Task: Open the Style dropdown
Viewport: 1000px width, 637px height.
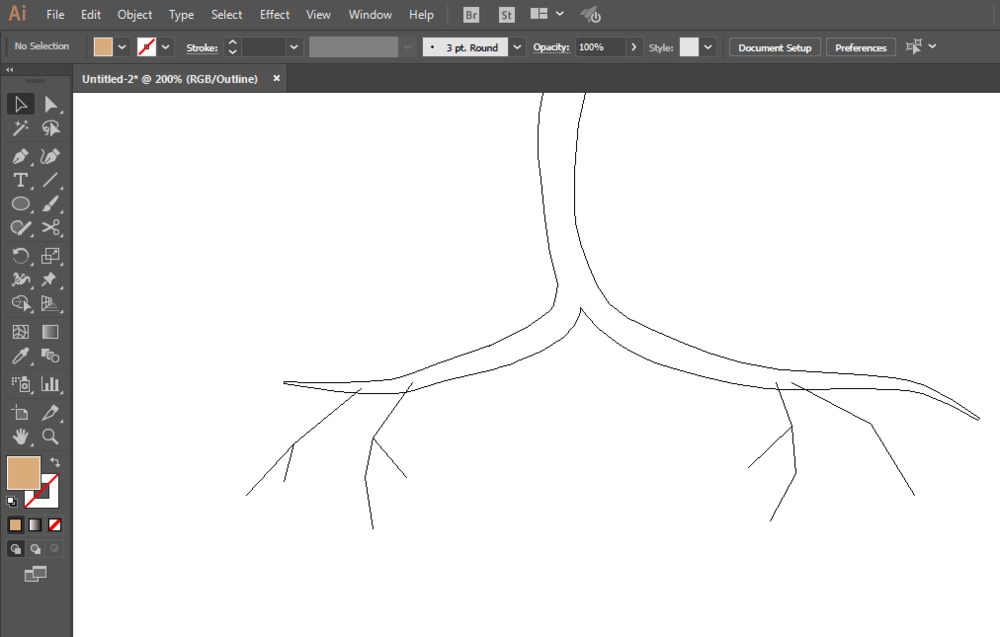Action: 708,47
